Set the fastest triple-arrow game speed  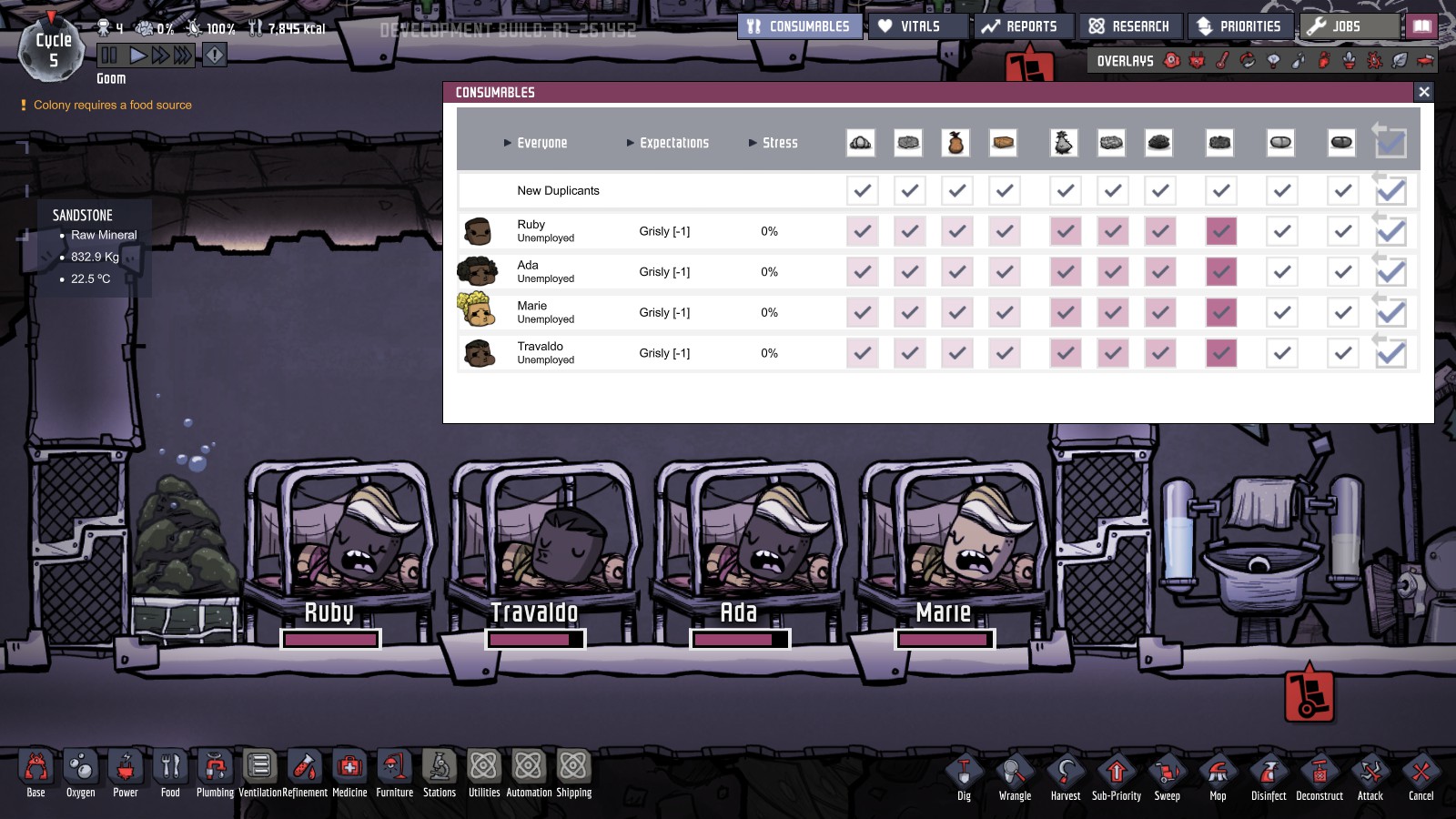click(183, 56)
